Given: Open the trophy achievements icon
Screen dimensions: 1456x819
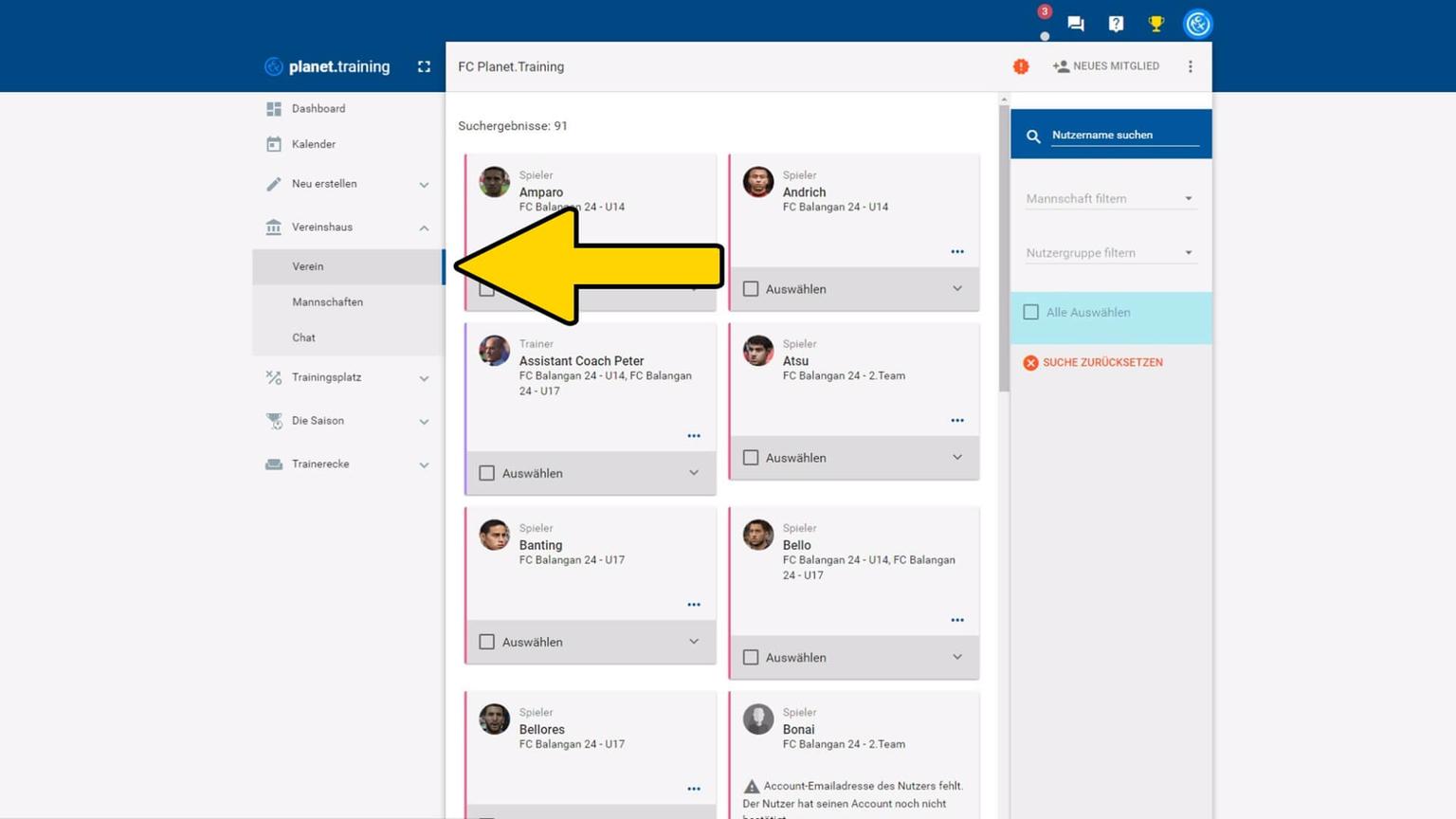Looking at the screenshot, I should click(x=1156, y=24).
